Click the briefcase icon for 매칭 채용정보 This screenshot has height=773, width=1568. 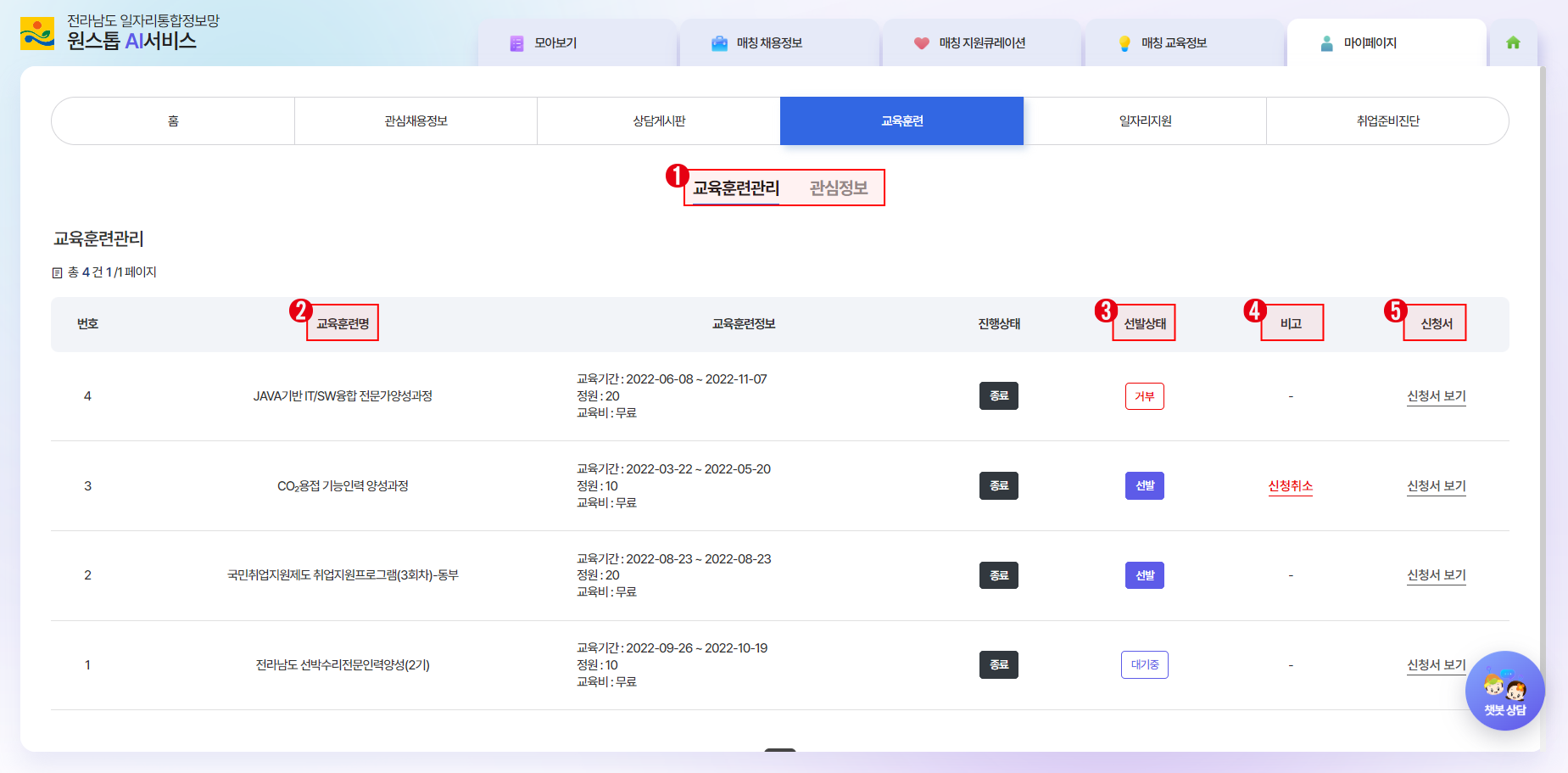(719, 43)
